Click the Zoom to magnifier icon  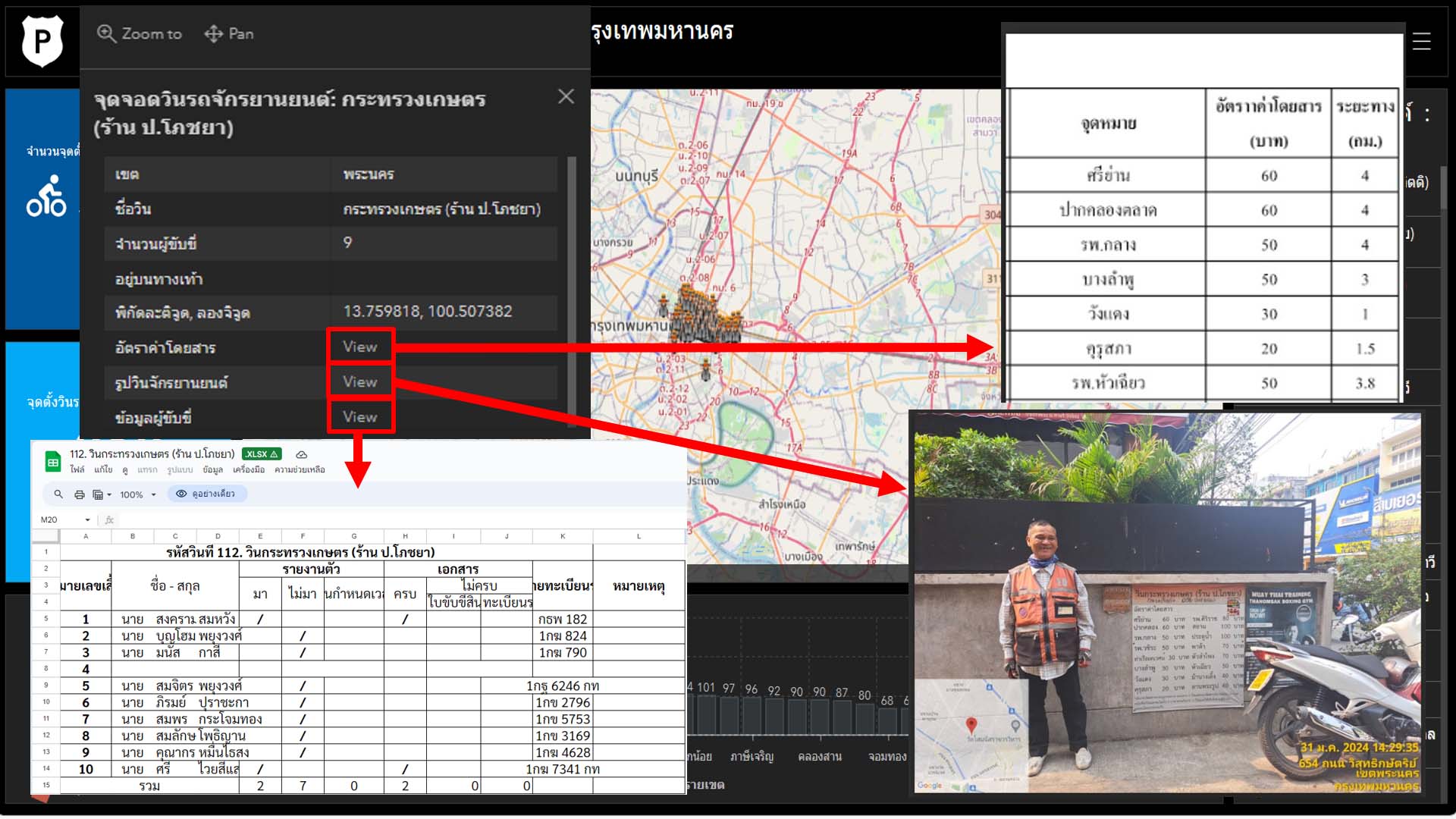tap(106, 33)
